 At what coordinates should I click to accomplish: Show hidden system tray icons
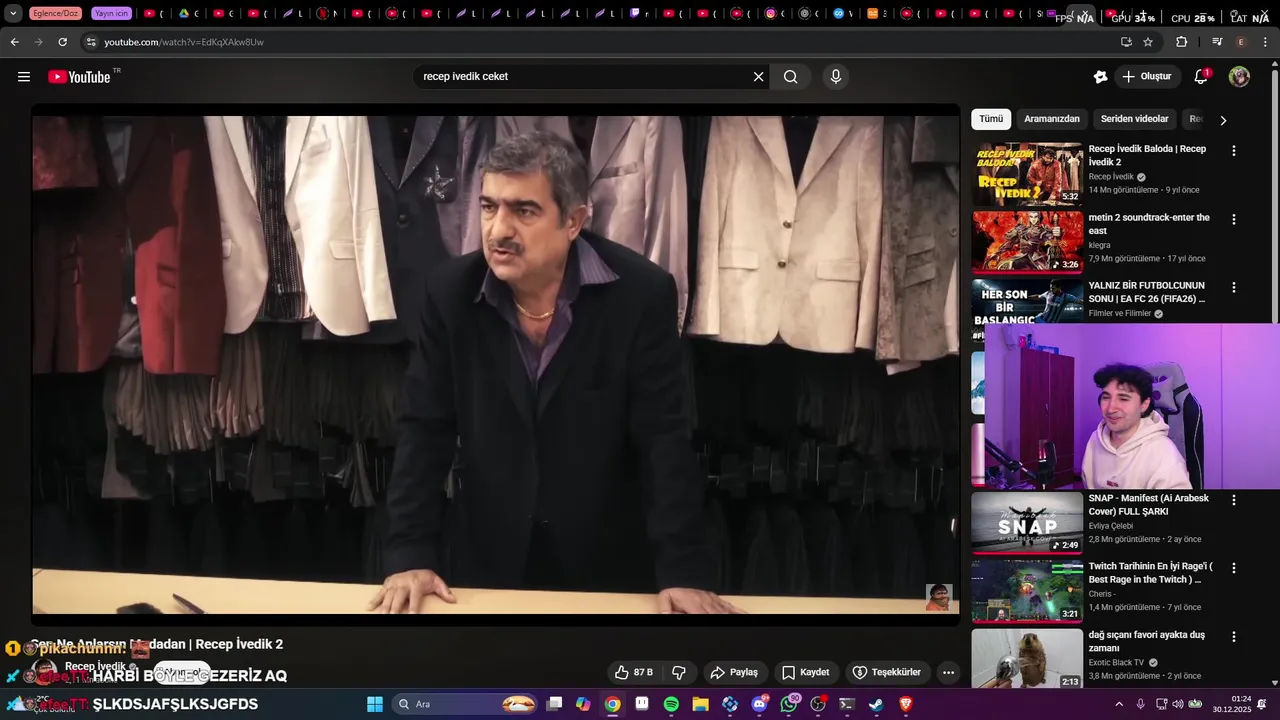[1119, 704]
